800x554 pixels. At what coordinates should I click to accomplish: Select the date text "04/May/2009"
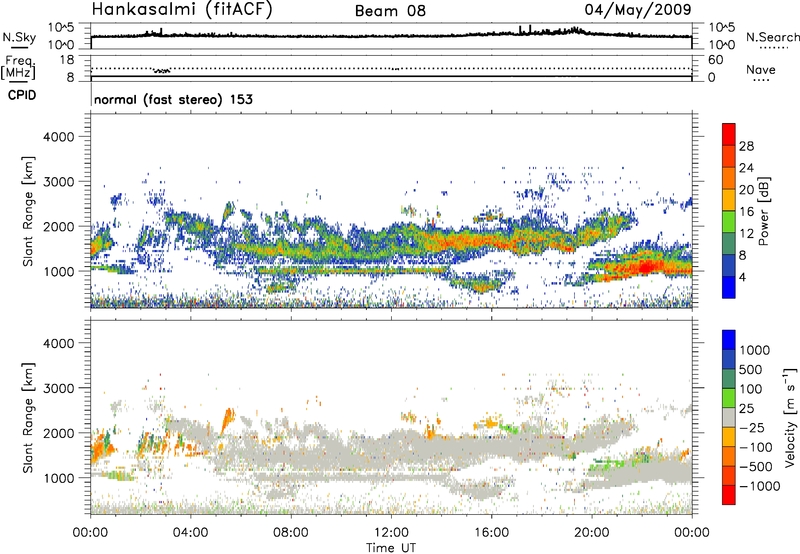(x=638, y=10)
